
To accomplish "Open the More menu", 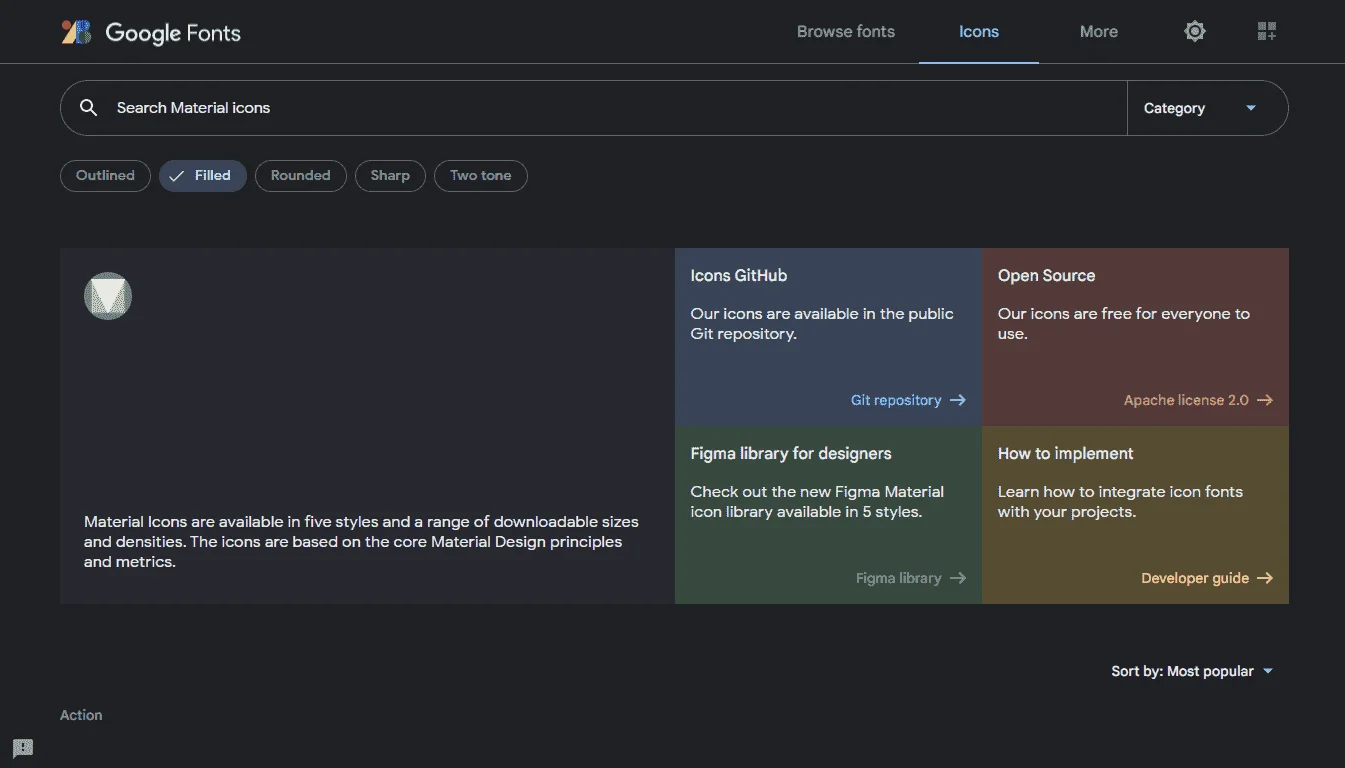I will 1099,32.
